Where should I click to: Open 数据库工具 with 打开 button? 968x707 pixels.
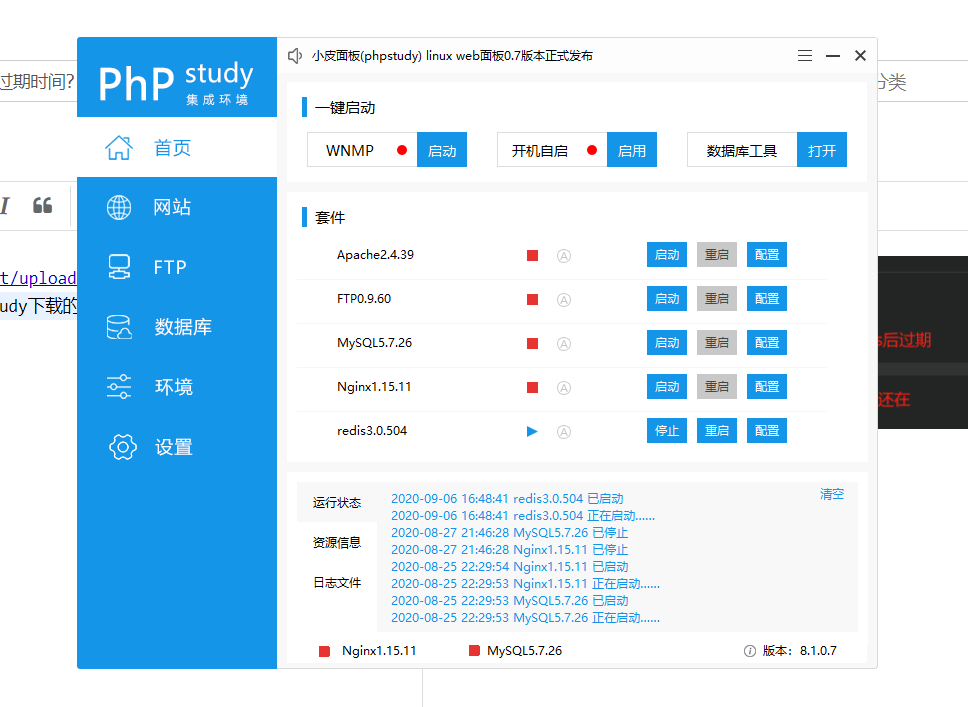(x=822, y=150)
